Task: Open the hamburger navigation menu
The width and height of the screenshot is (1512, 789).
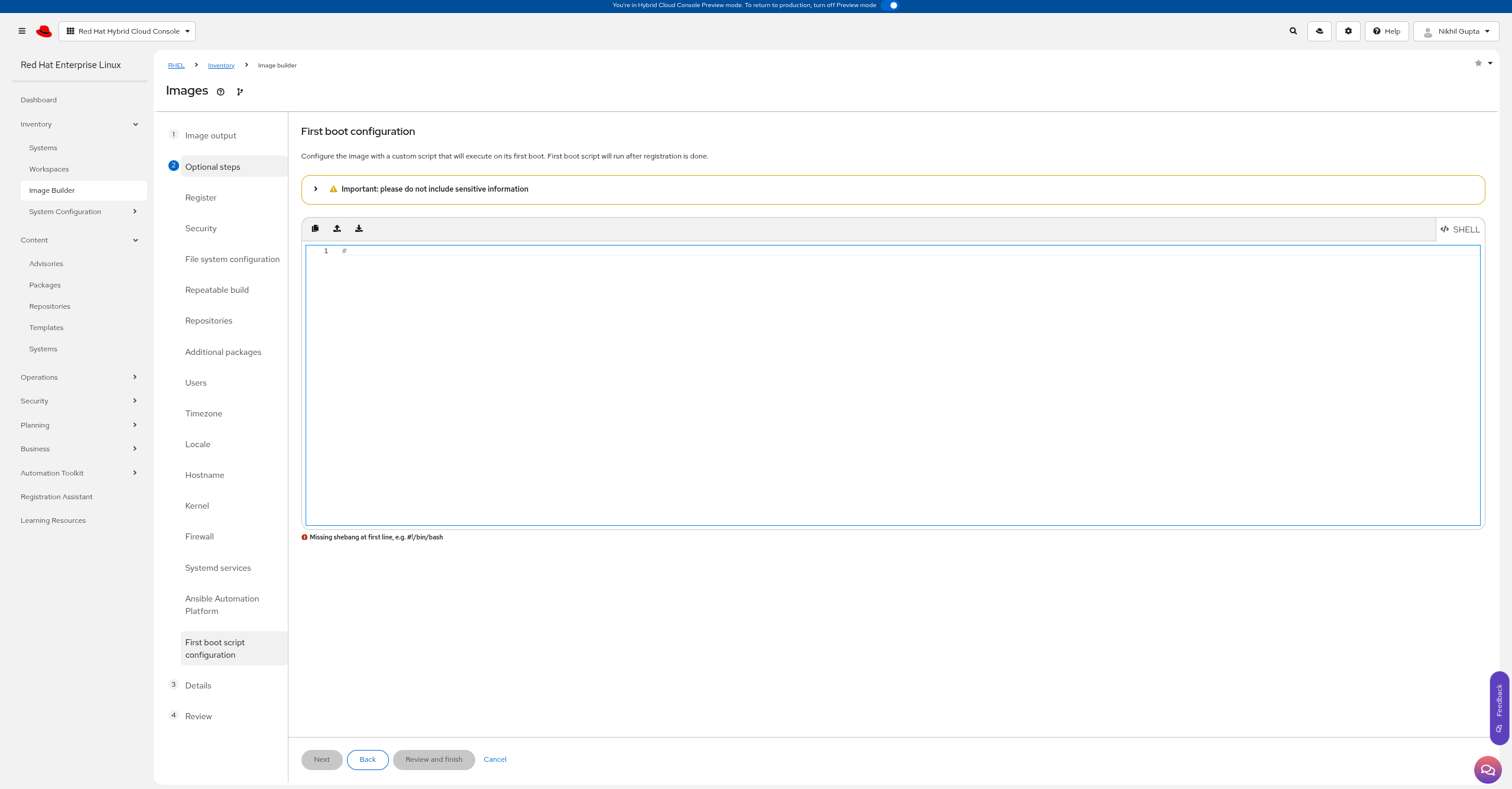Action: 22,31
